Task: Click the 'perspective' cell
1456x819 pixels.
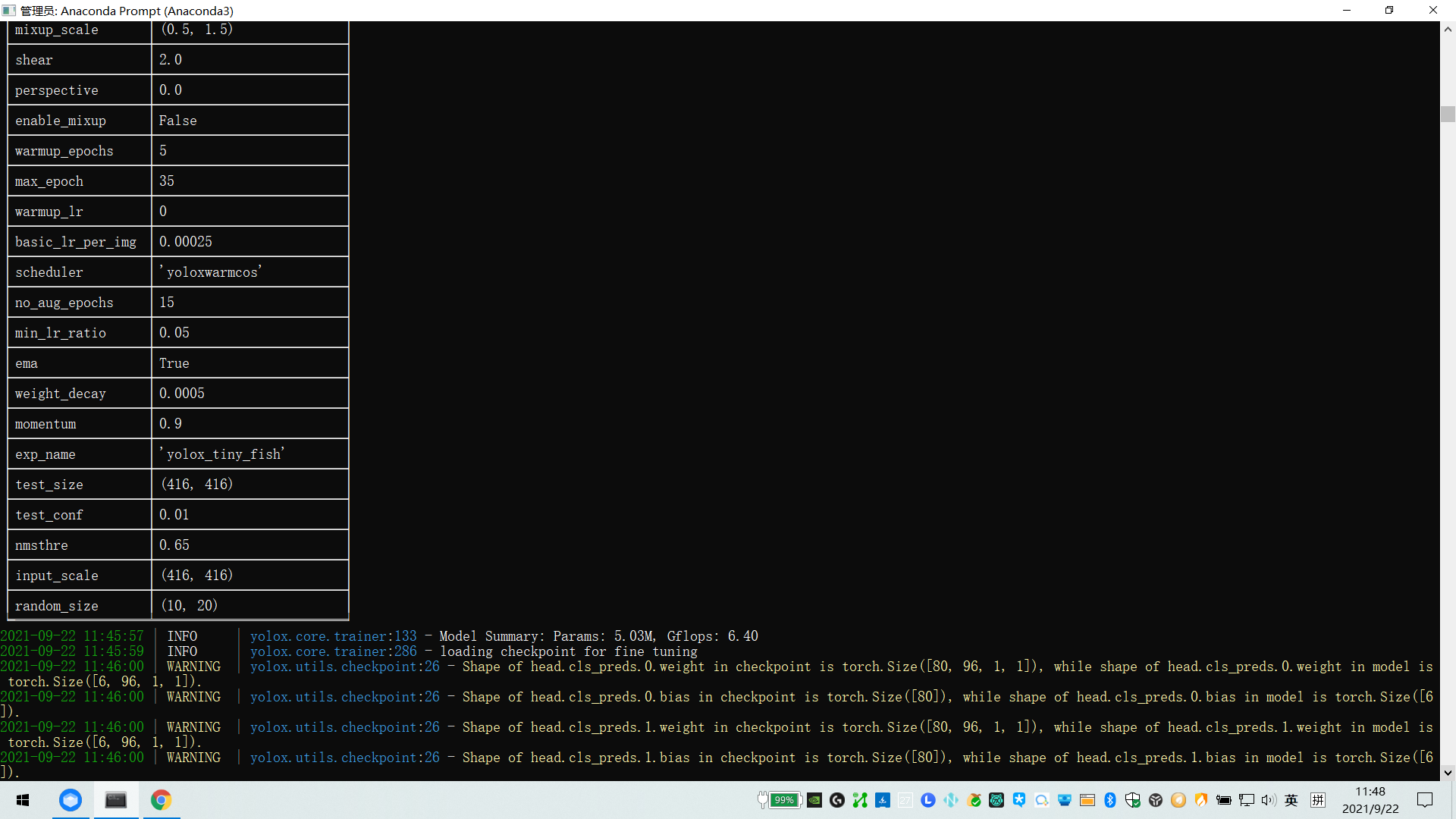Action: [80, 90]
